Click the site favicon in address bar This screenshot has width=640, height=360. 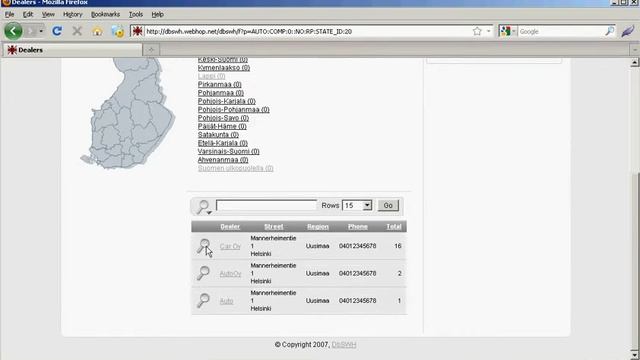[138, 31]
